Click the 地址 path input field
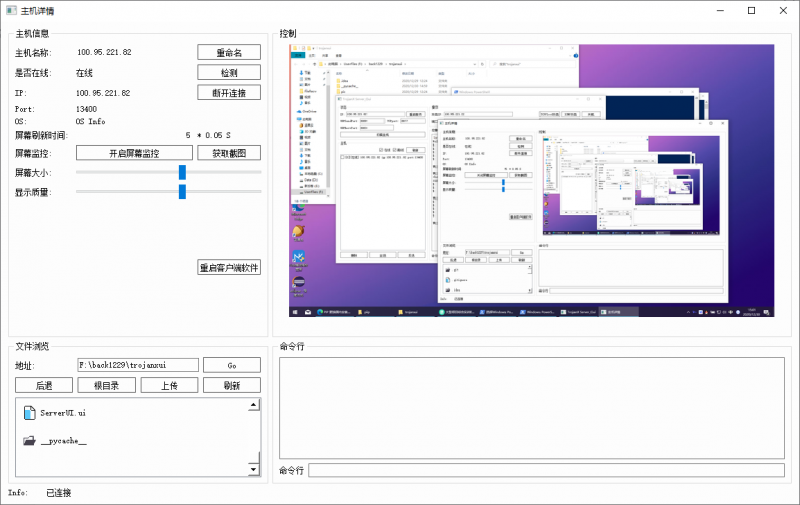Viewport: 800px width, 505px height. [x=137, y=366]
